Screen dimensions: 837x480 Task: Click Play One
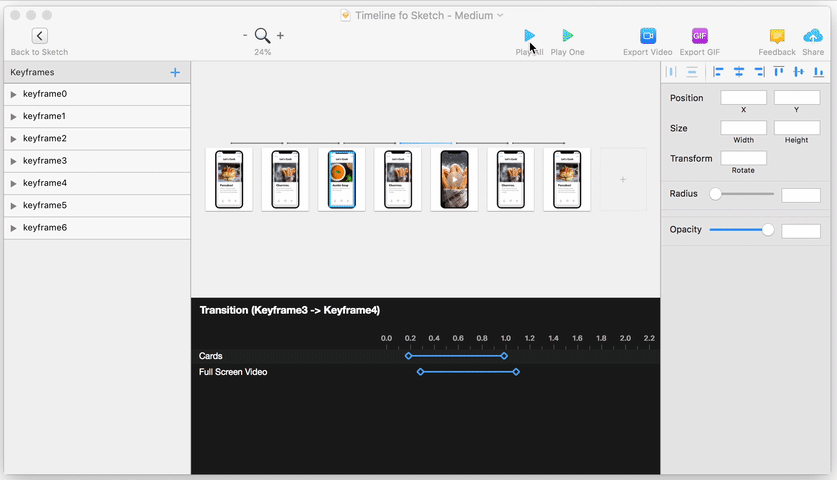[x=567, y=36]
